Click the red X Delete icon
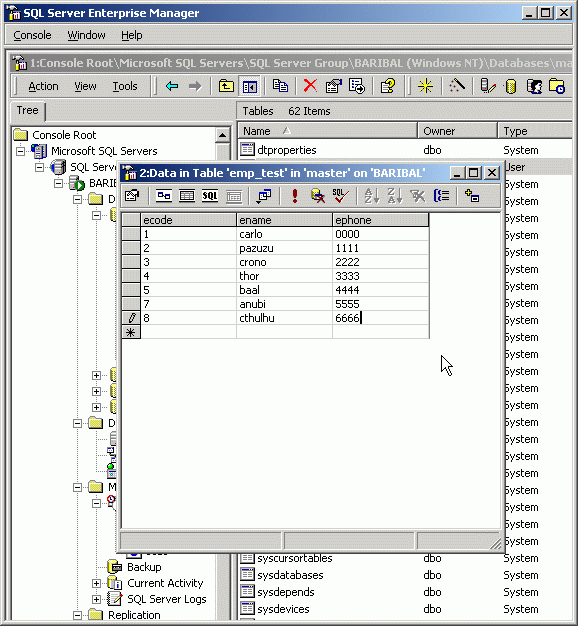 pyautogui.click(x=310, y=86)
